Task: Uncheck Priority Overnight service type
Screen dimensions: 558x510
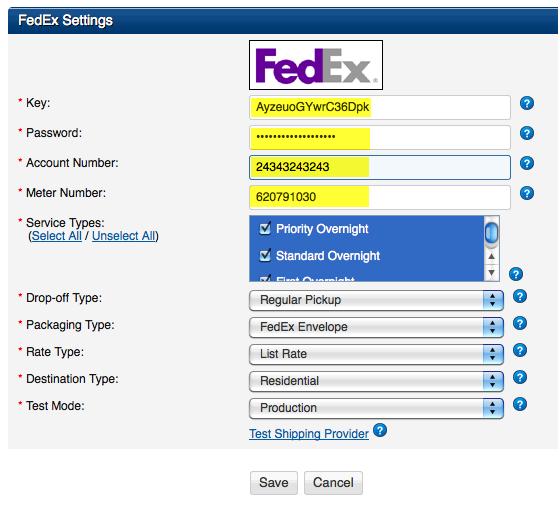Action: tap(265, 228)
